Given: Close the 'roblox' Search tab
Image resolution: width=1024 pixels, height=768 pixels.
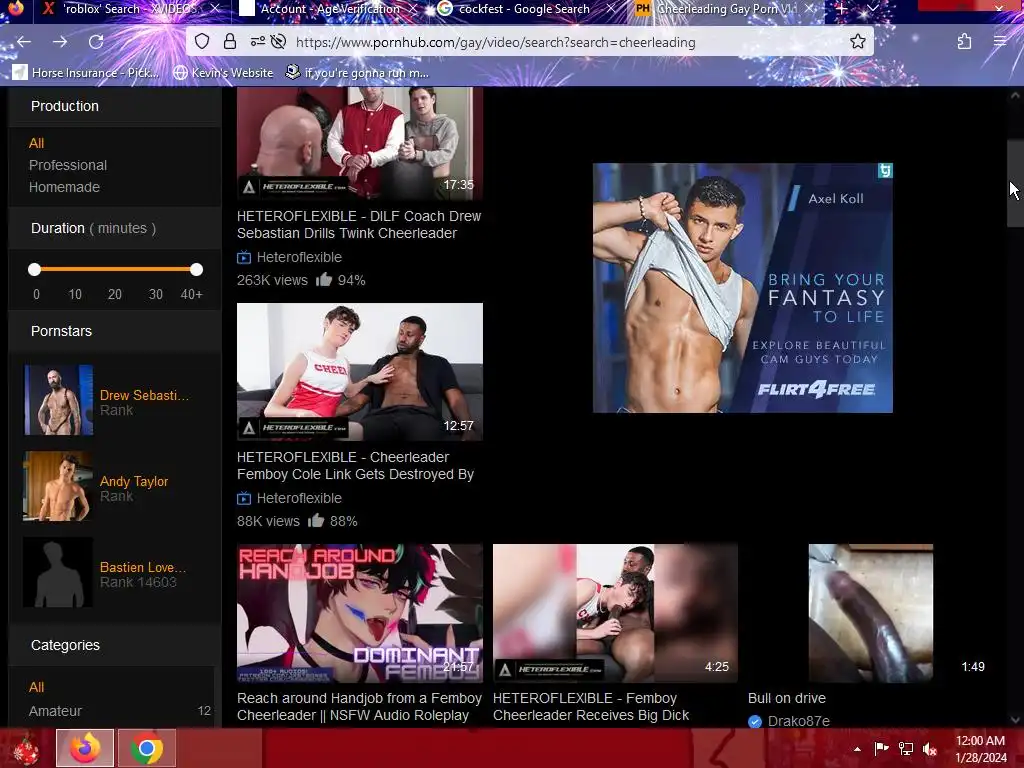Looking at the screenshot, I should [216, 8].
